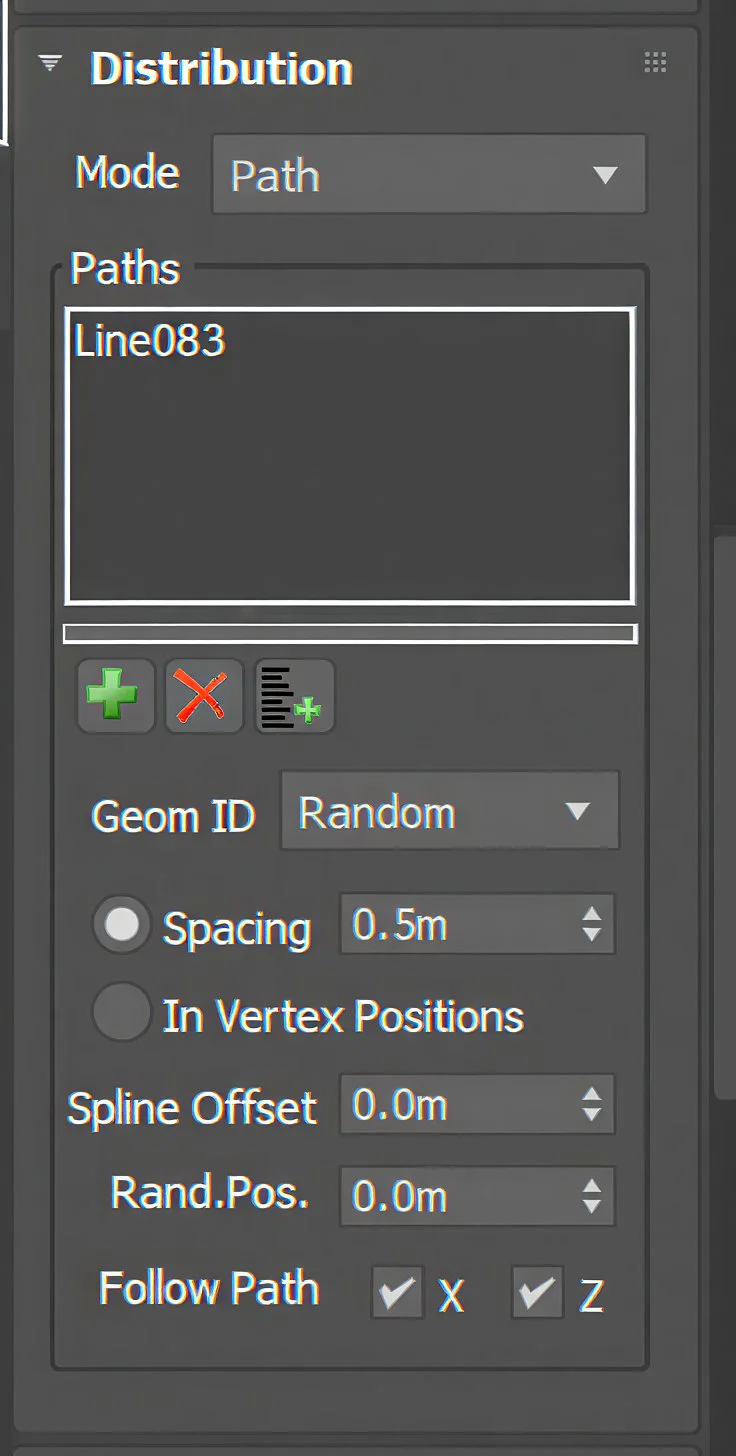This screenshot has height=1456, width=736.
Task: Toggle the Follow Path X checkbox
Action: (397, 1292)
